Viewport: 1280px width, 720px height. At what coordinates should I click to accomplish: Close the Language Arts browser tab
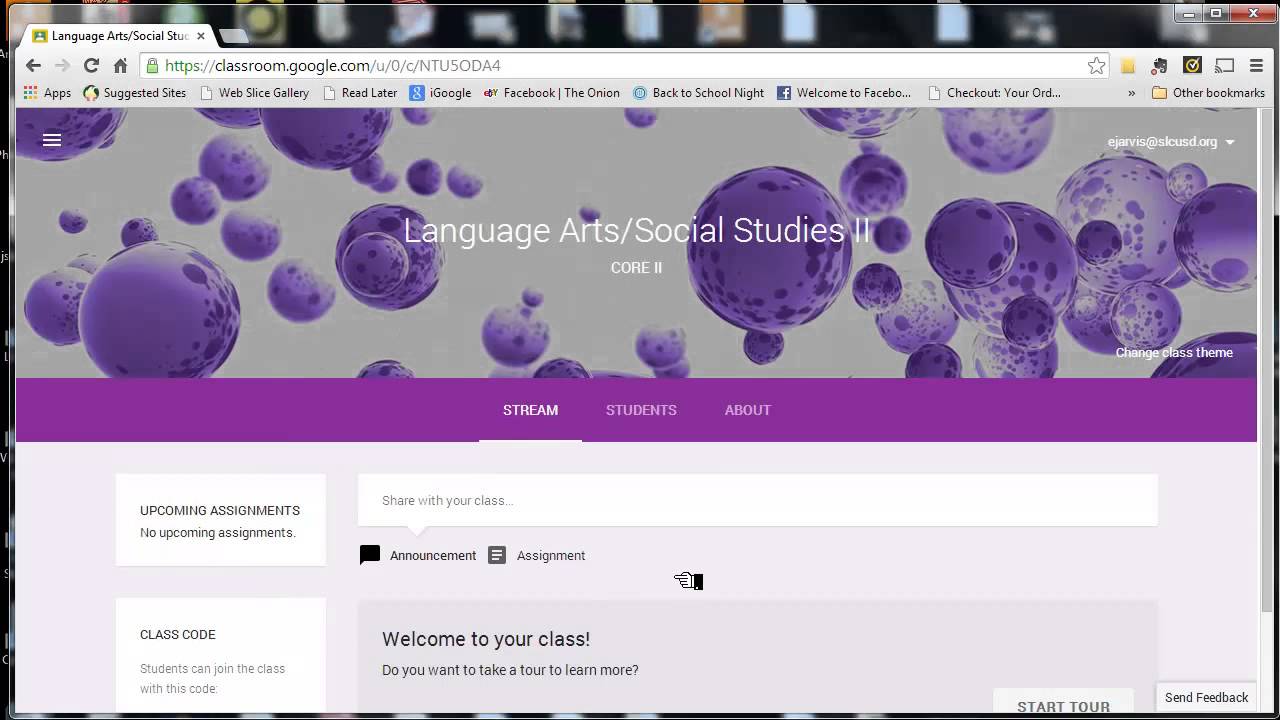pos(201,36)
